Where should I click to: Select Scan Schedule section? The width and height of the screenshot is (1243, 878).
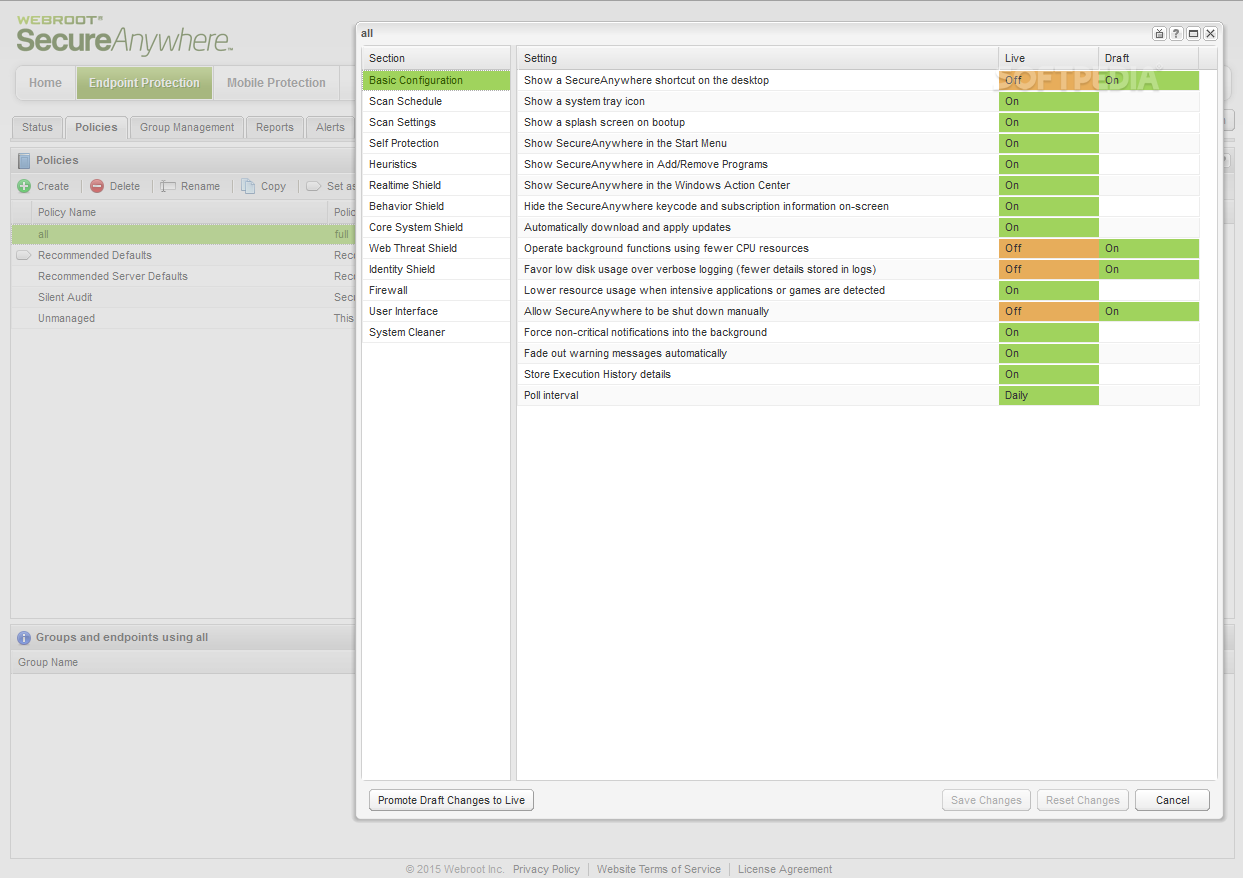point(436,101)
